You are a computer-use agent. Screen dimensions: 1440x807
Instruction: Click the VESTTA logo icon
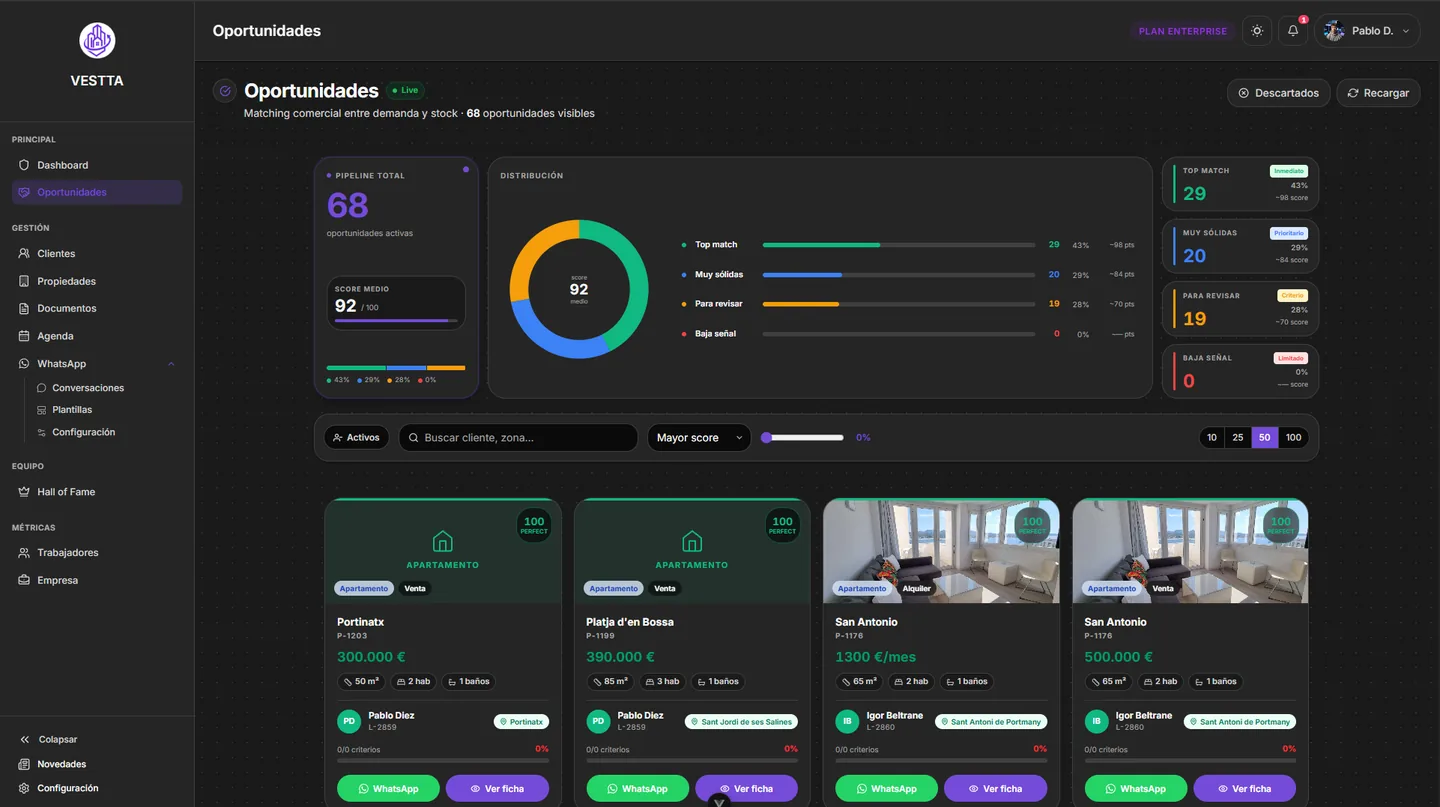pyautogui.click(x=97, y=41)
